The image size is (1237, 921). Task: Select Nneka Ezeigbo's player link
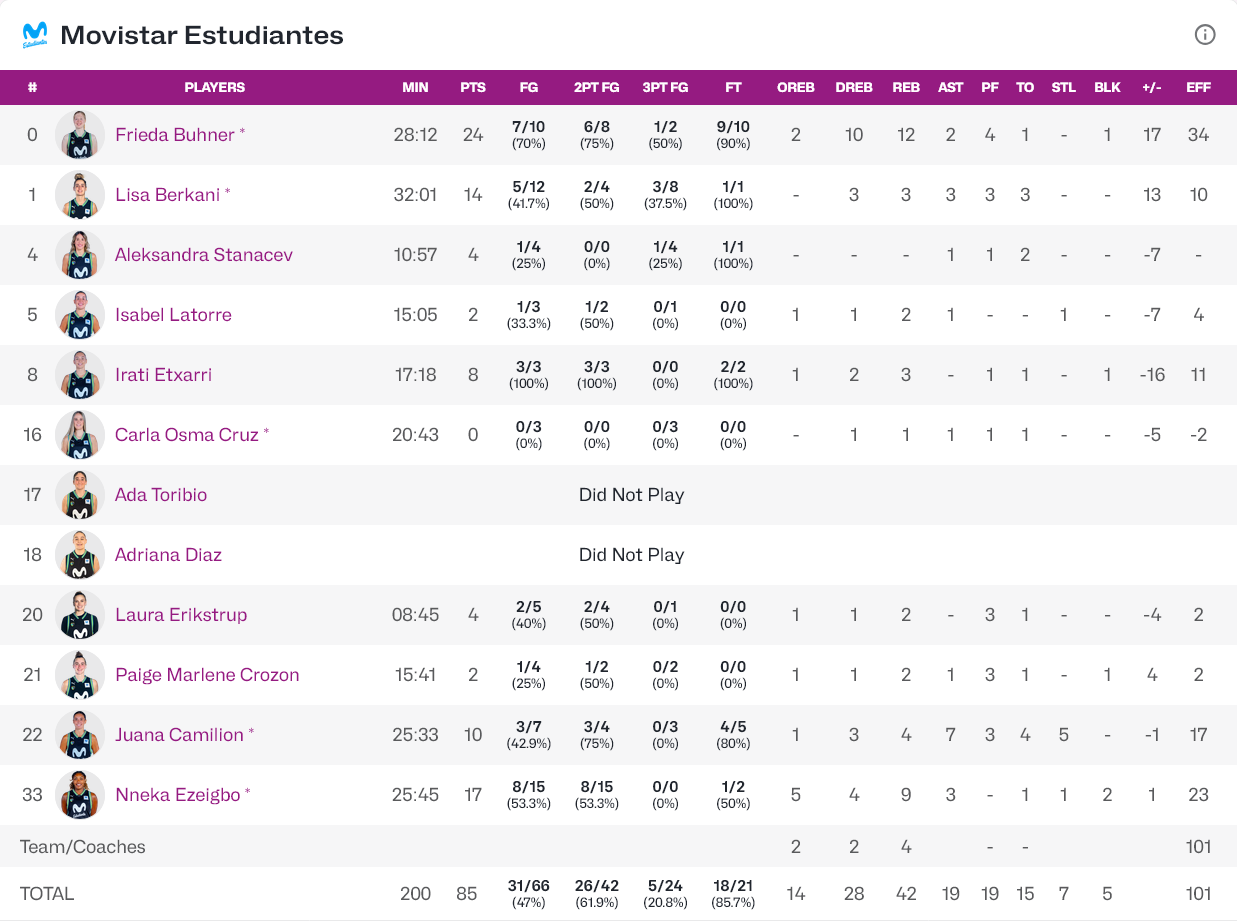(177, 795)
